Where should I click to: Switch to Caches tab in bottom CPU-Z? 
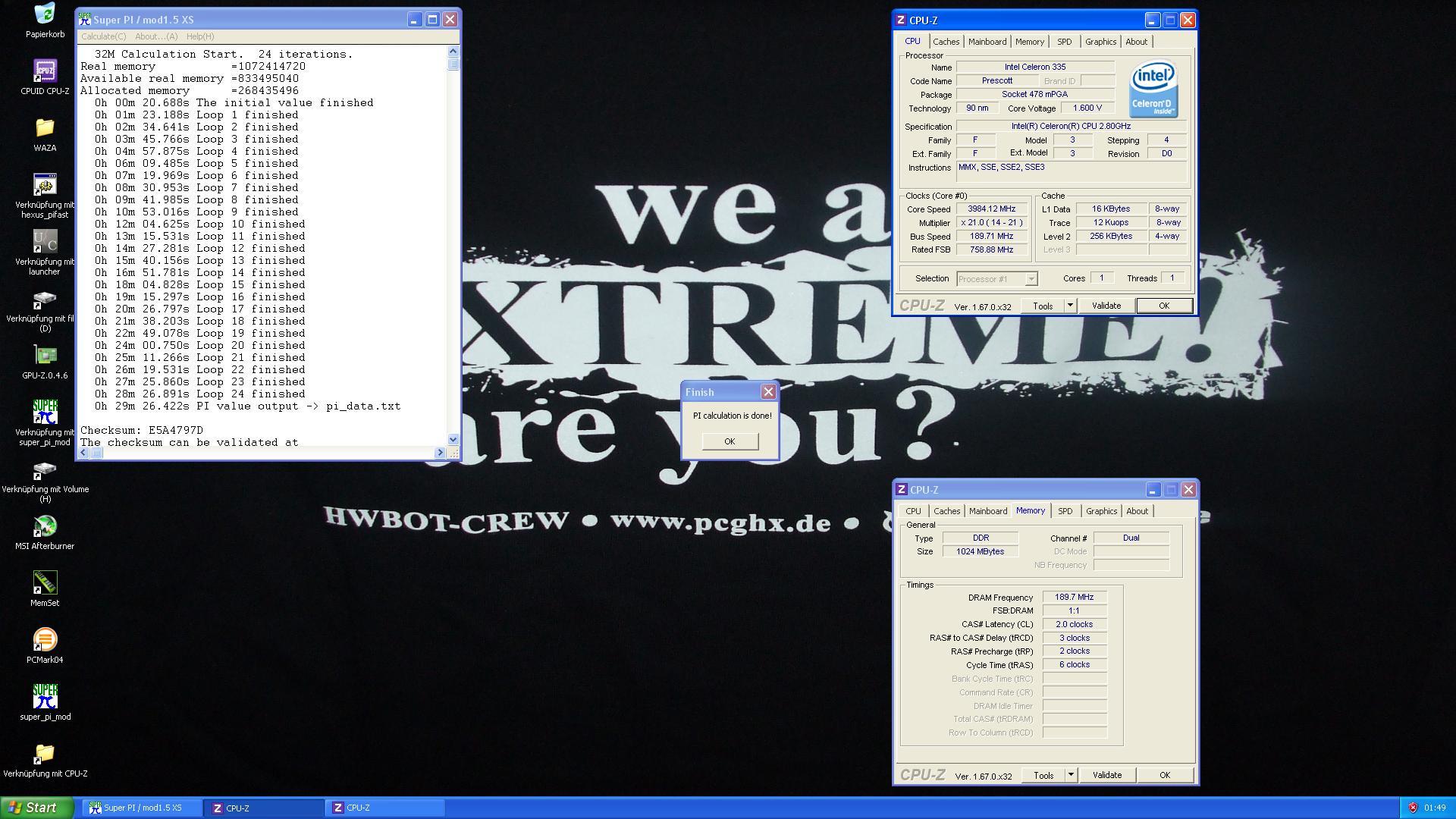[x=946, y=511]
